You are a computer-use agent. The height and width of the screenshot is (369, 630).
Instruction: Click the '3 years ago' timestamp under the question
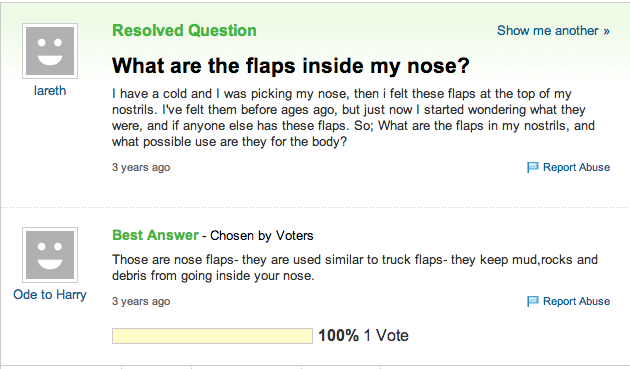coord(141,167)
